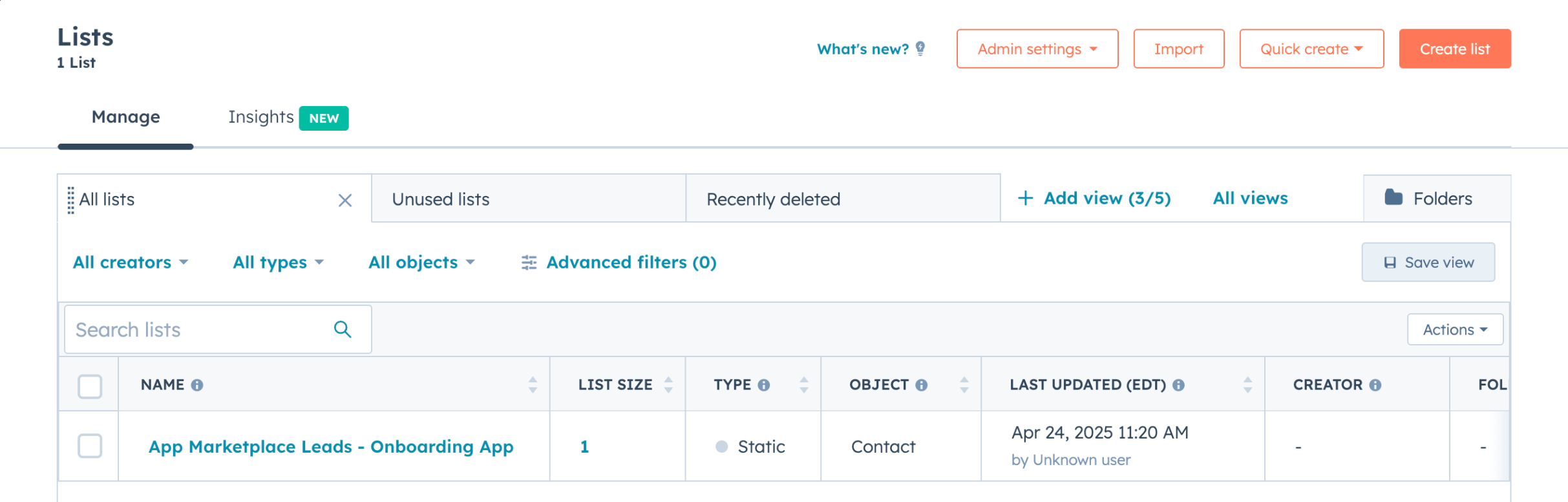
Task: Click the Import button
Action: [1179, 49]
